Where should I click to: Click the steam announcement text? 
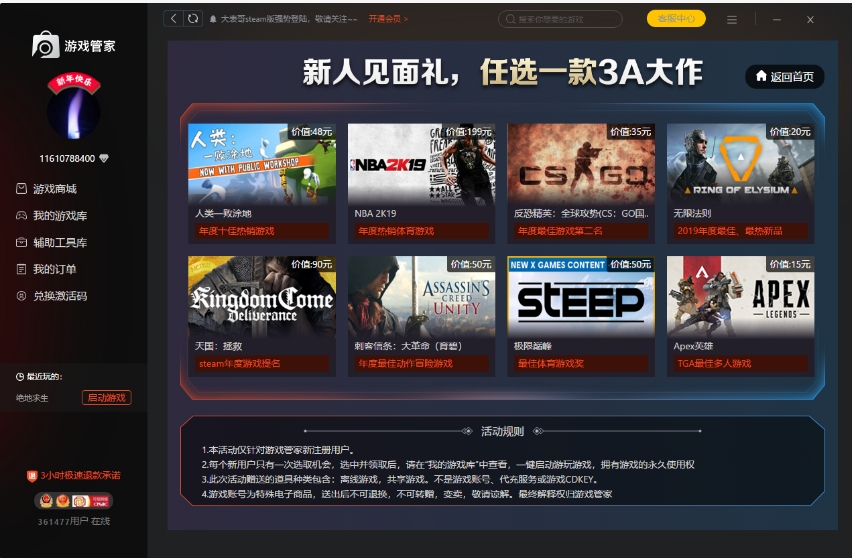[289, 19]
